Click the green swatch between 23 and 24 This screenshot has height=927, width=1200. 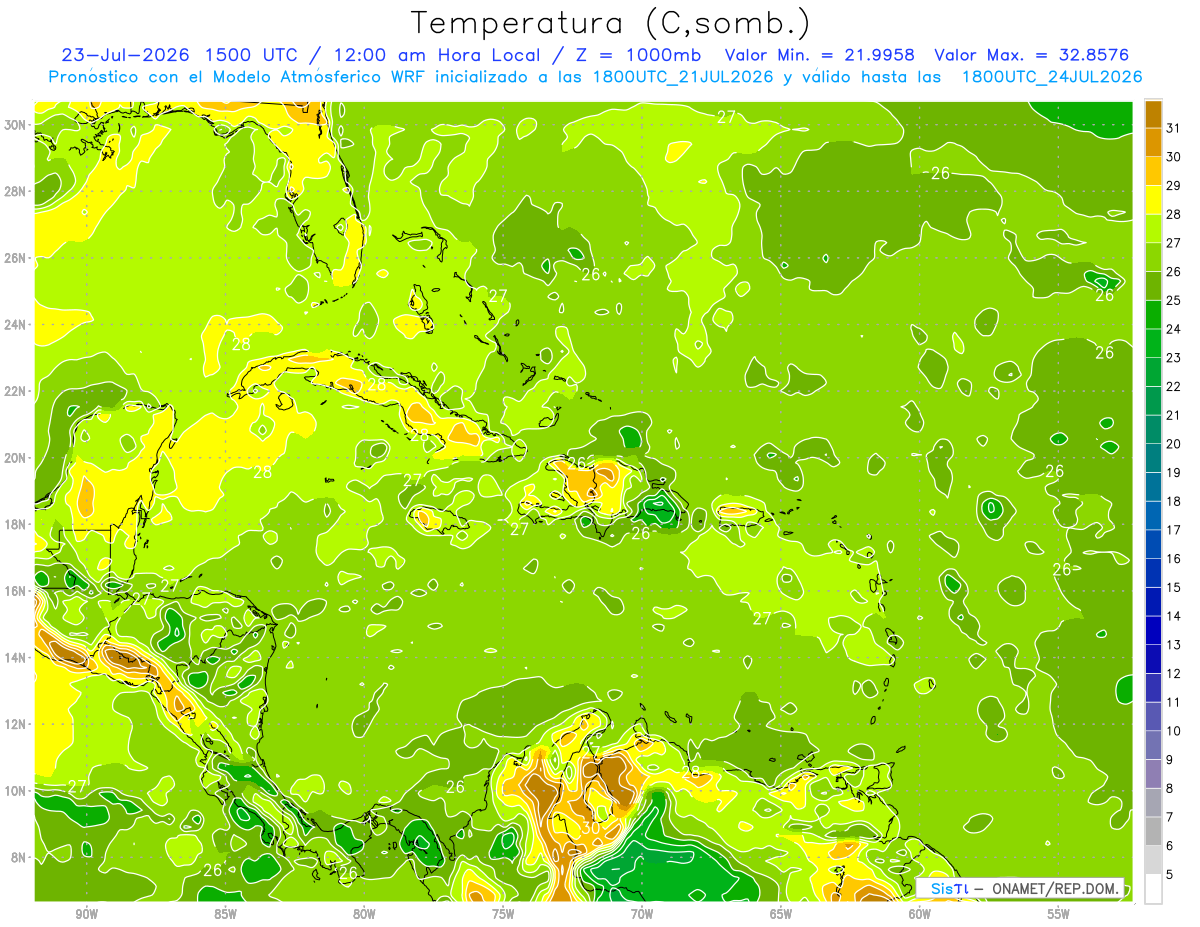(x=1153, y=343)
